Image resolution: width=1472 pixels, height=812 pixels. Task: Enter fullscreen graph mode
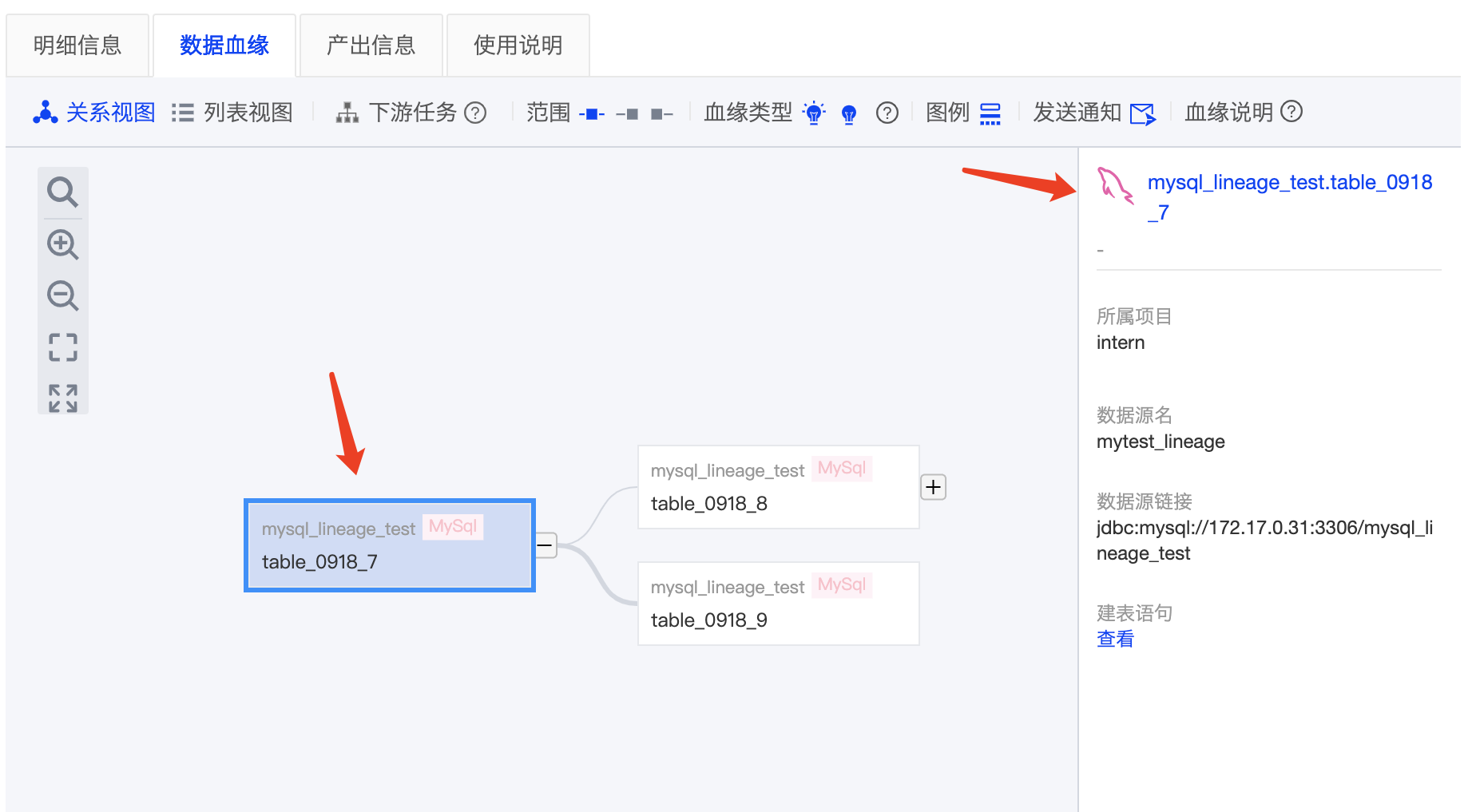tap(62, 398)
